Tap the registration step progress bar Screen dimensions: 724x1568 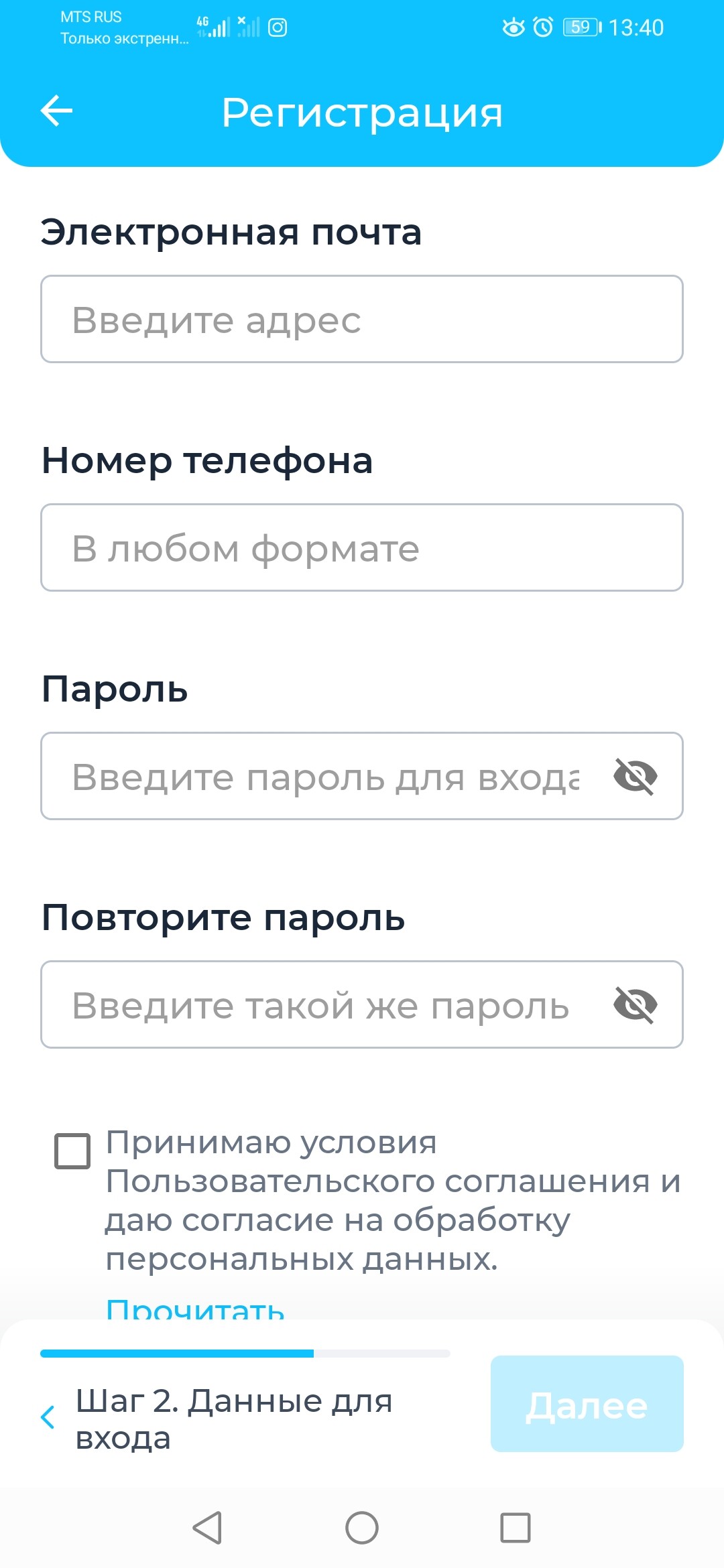[245, 1354]
